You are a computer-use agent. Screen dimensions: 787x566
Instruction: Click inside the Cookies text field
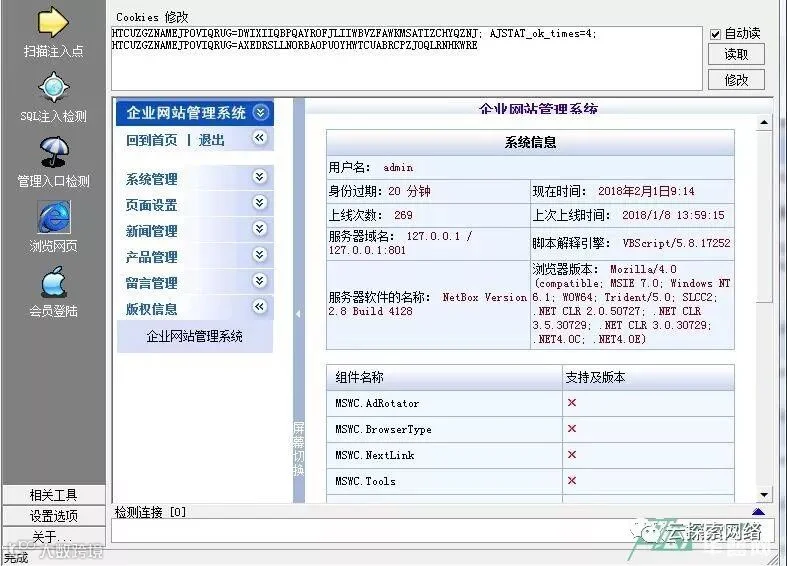coord(407,58)
